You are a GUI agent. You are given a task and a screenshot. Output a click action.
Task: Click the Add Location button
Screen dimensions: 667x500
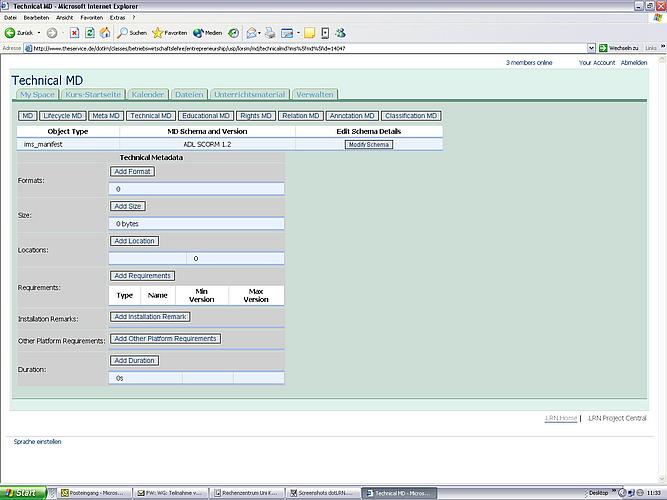[x=134, y=241]
